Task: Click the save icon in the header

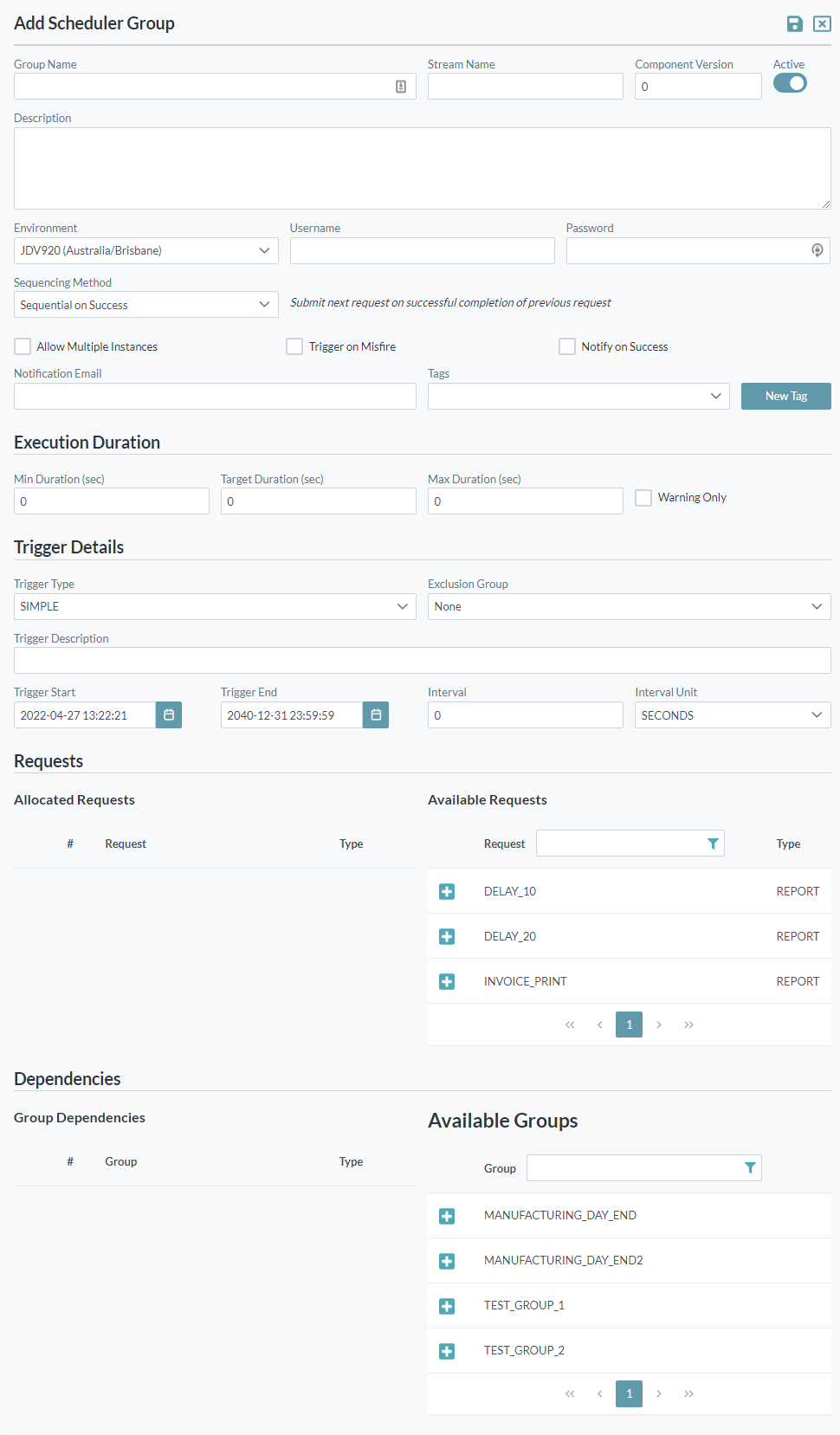Action: point(794,23)
